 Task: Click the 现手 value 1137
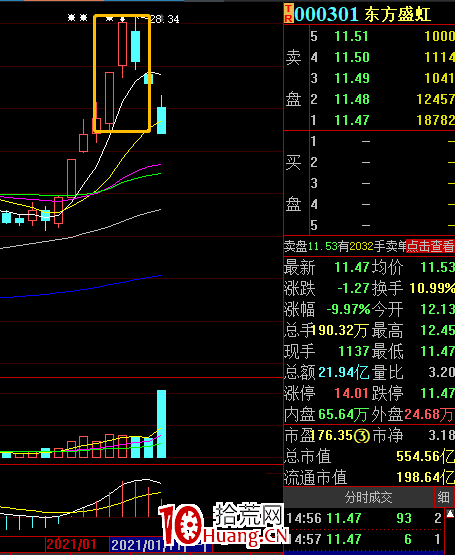pos(354,351)
